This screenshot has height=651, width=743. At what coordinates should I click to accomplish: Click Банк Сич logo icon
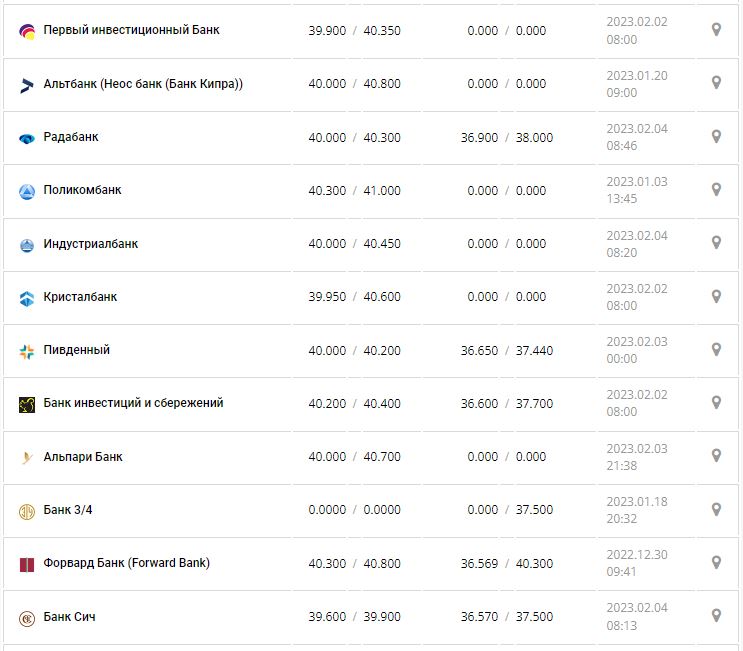(x=27, y=618)
